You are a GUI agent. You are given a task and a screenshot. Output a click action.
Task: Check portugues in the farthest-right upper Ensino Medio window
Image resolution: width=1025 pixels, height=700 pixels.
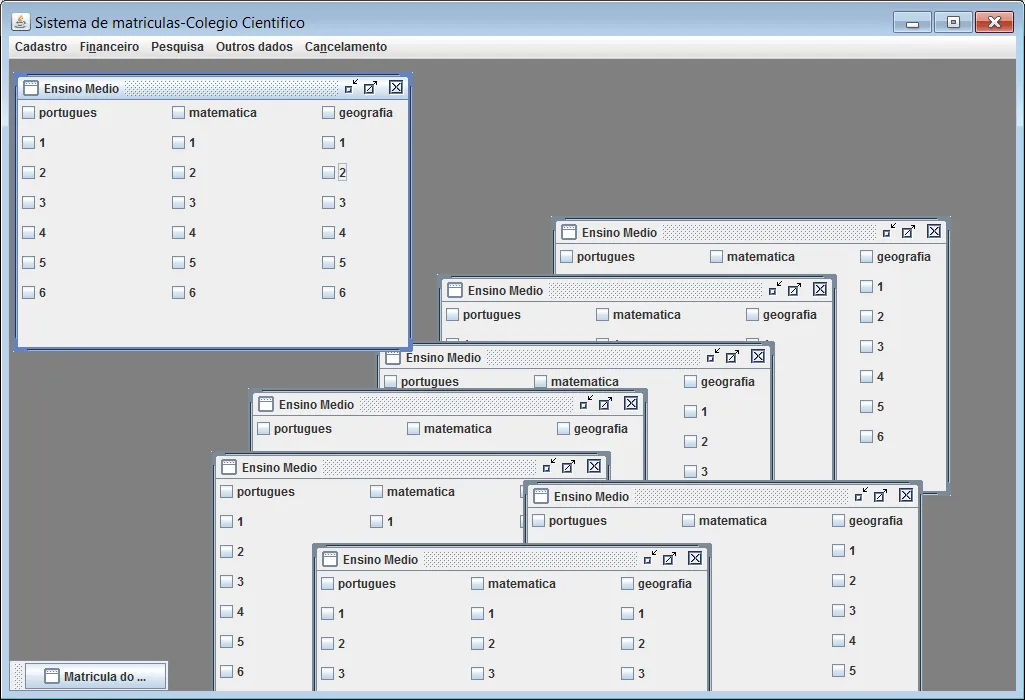597,257
